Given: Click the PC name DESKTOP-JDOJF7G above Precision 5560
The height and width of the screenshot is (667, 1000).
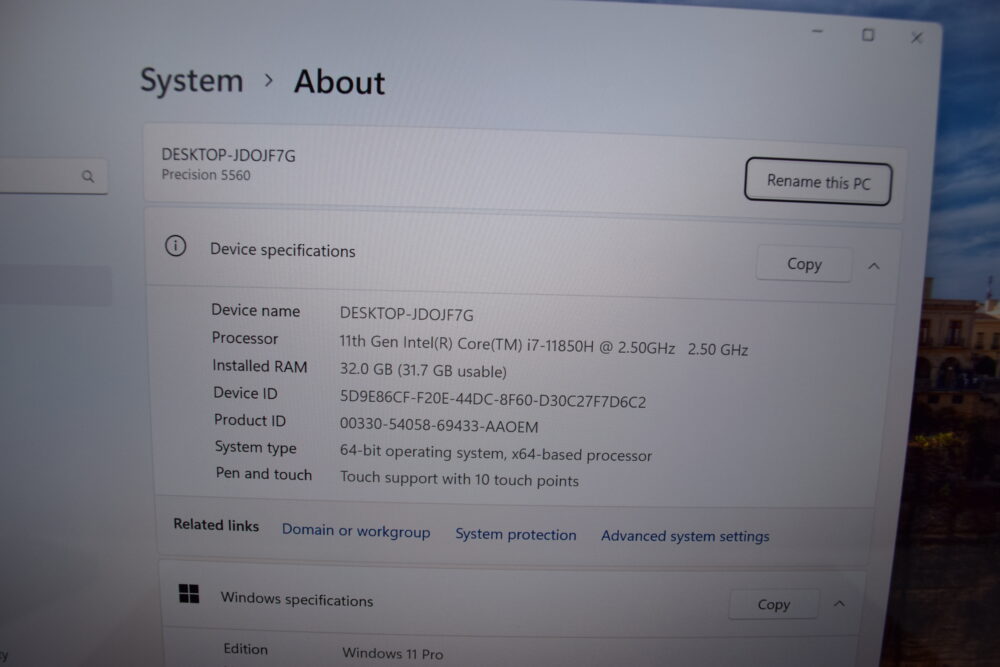Looking at the screenshot, I should pos(228,155).
